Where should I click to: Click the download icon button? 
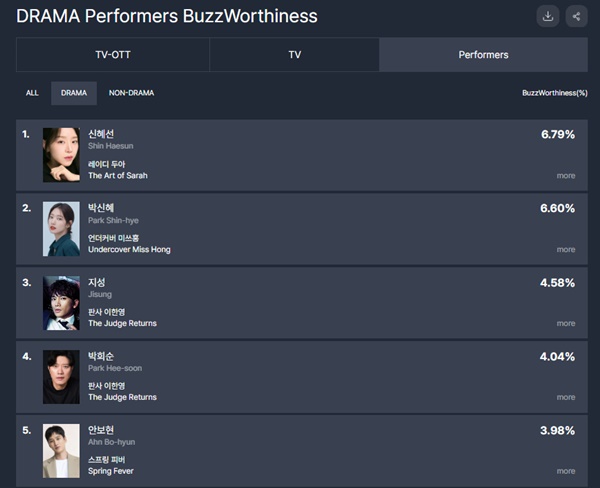pyautogui.click(x=548, y=16)
